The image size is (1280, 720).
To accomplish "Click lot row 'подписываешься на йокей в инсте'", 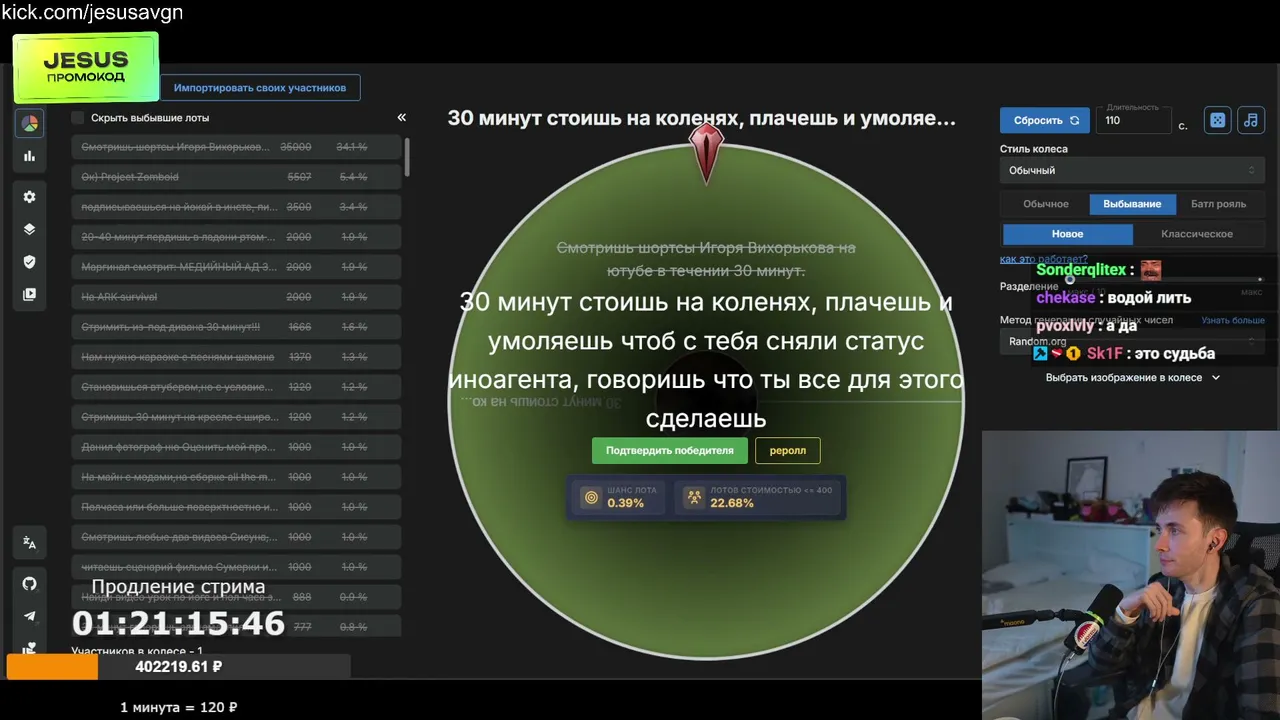I will pos(236,207).
